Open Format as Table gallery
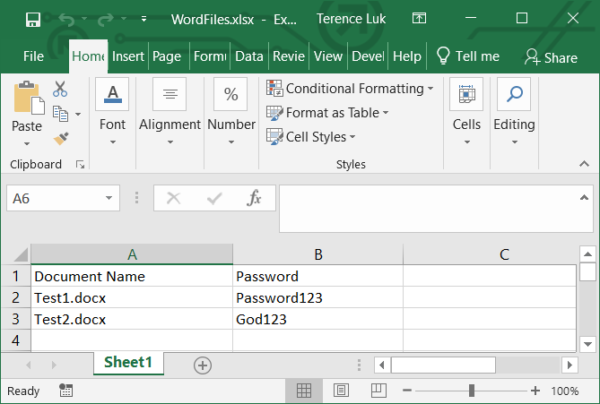The image size is (600, 404). (x=327, y=113)
